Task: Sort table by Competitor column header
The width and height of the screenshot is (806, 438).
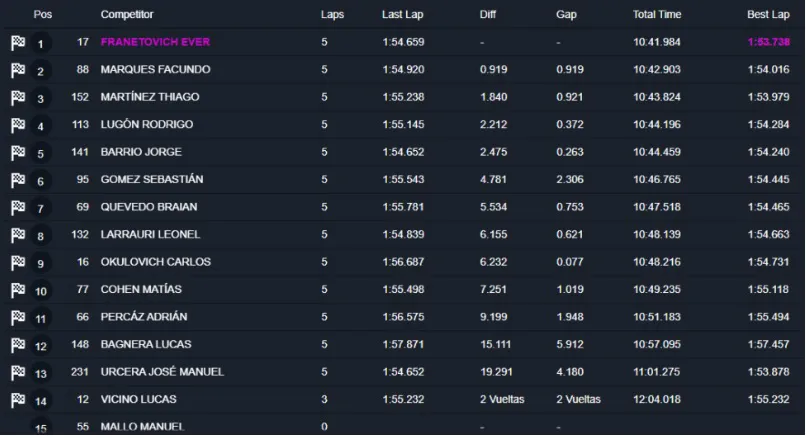Action: 129,15
